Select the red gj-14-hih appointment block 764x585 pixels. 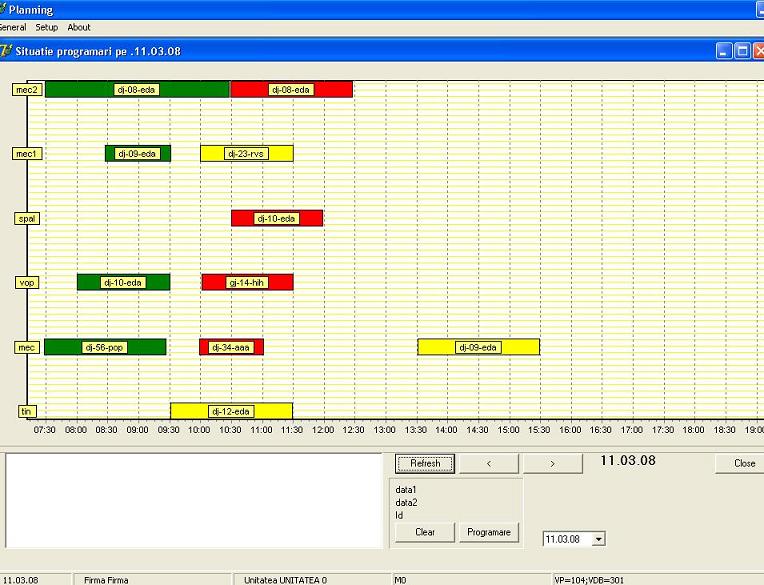click(247, 283)
